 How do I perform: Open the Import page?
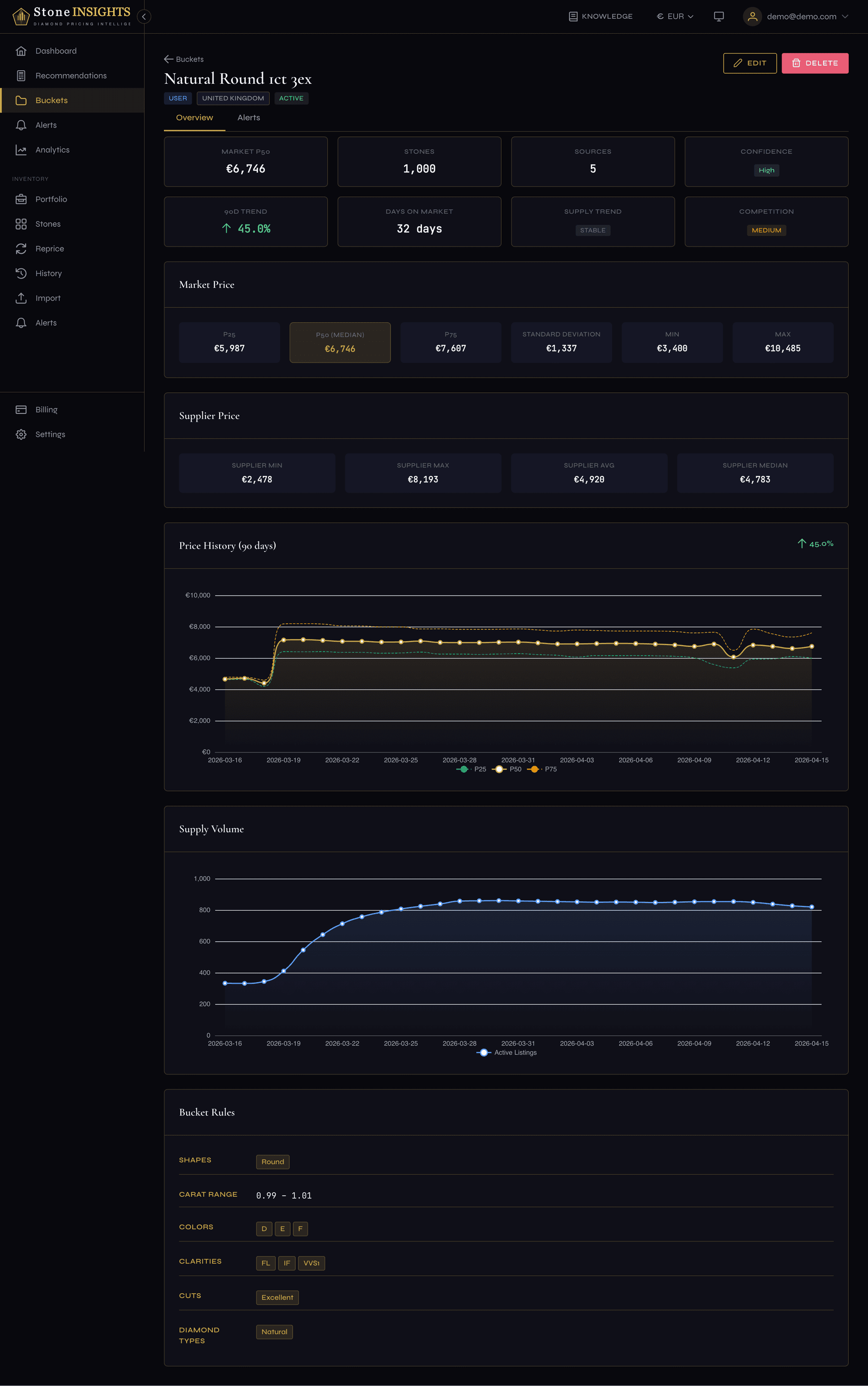[47, 297]
